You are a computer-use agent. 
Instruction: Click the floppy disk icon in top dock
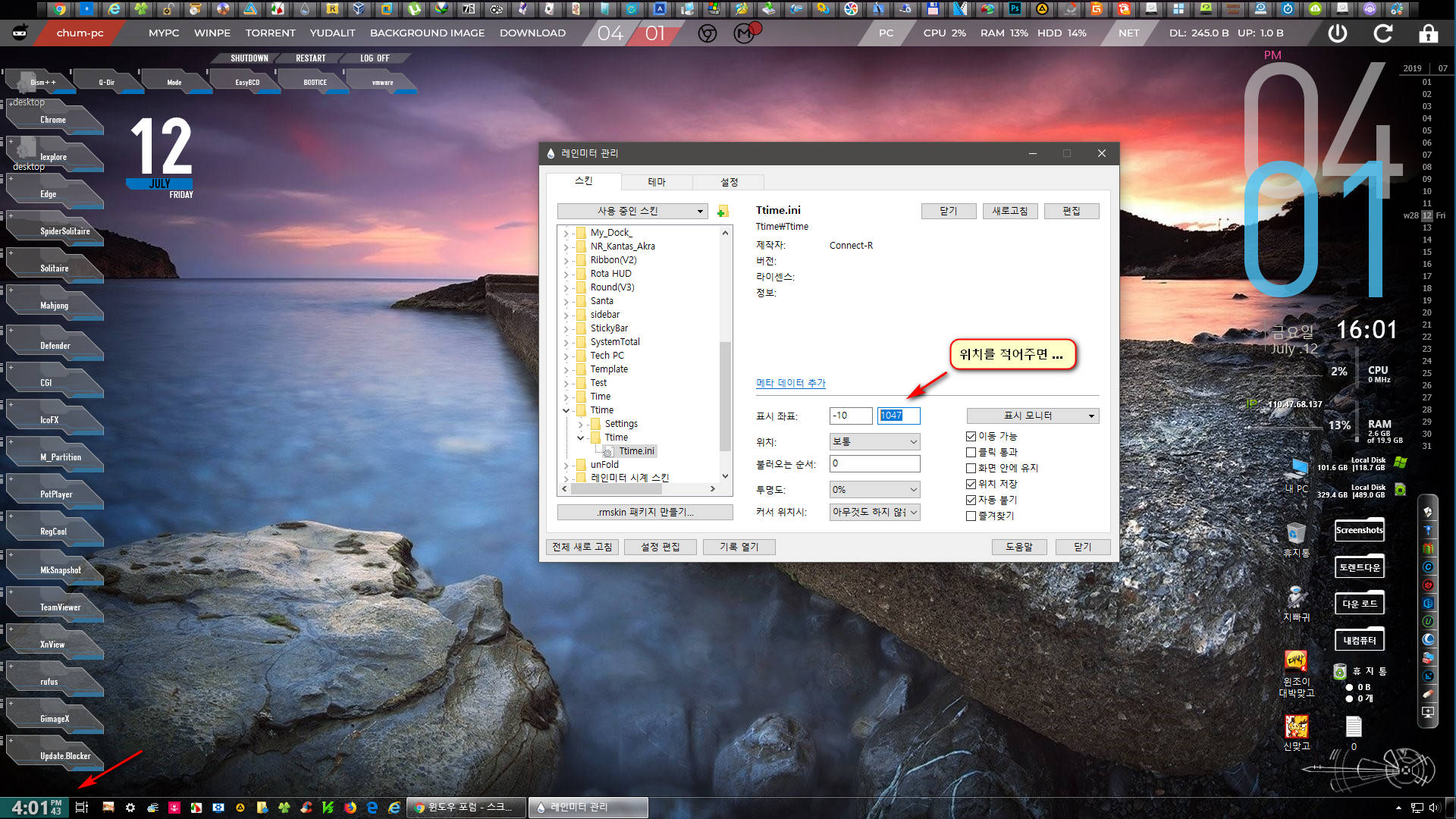933,9
